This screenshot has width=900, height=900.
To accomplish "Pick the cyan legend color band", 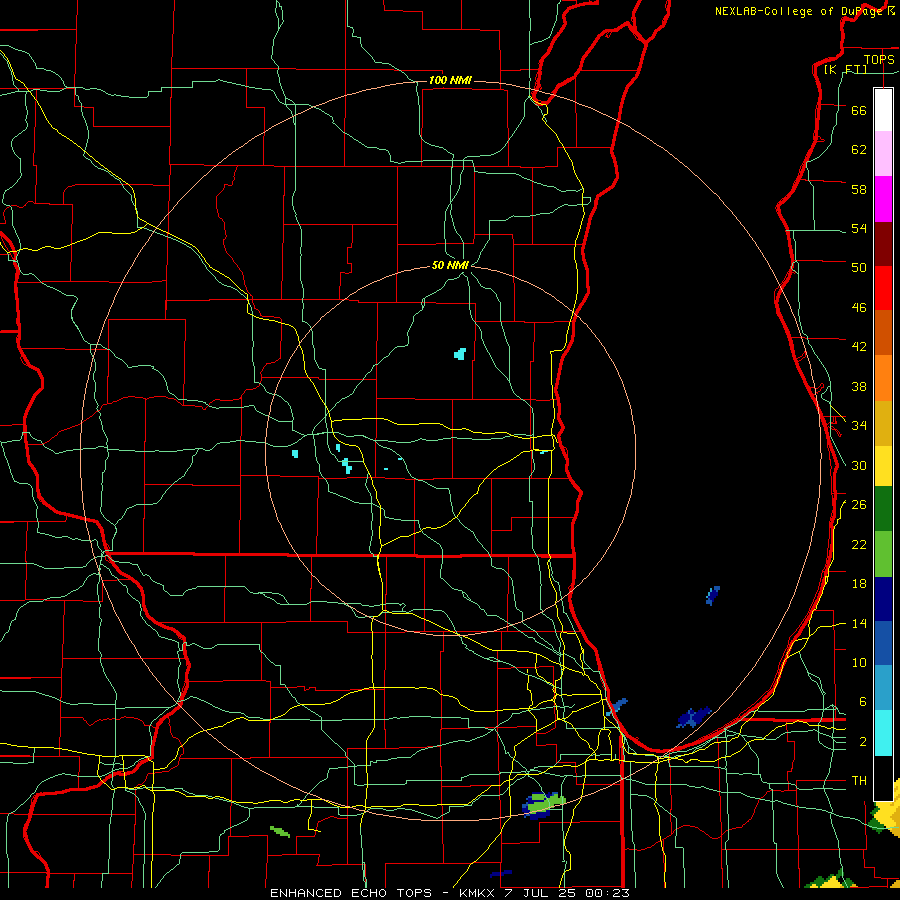I will point(883,732).
